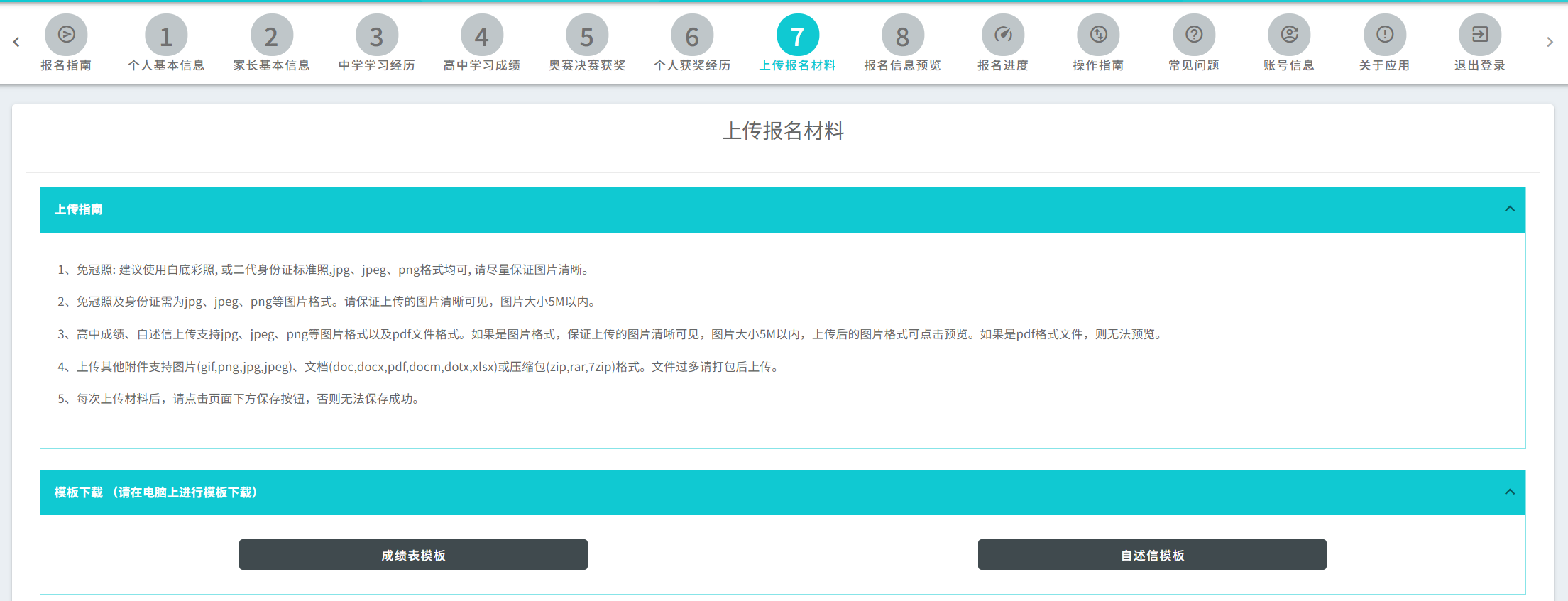Viewport: 1568px width, 601px height.
Task: Open the 操作指南 icon
Action: coord(1098,35)
